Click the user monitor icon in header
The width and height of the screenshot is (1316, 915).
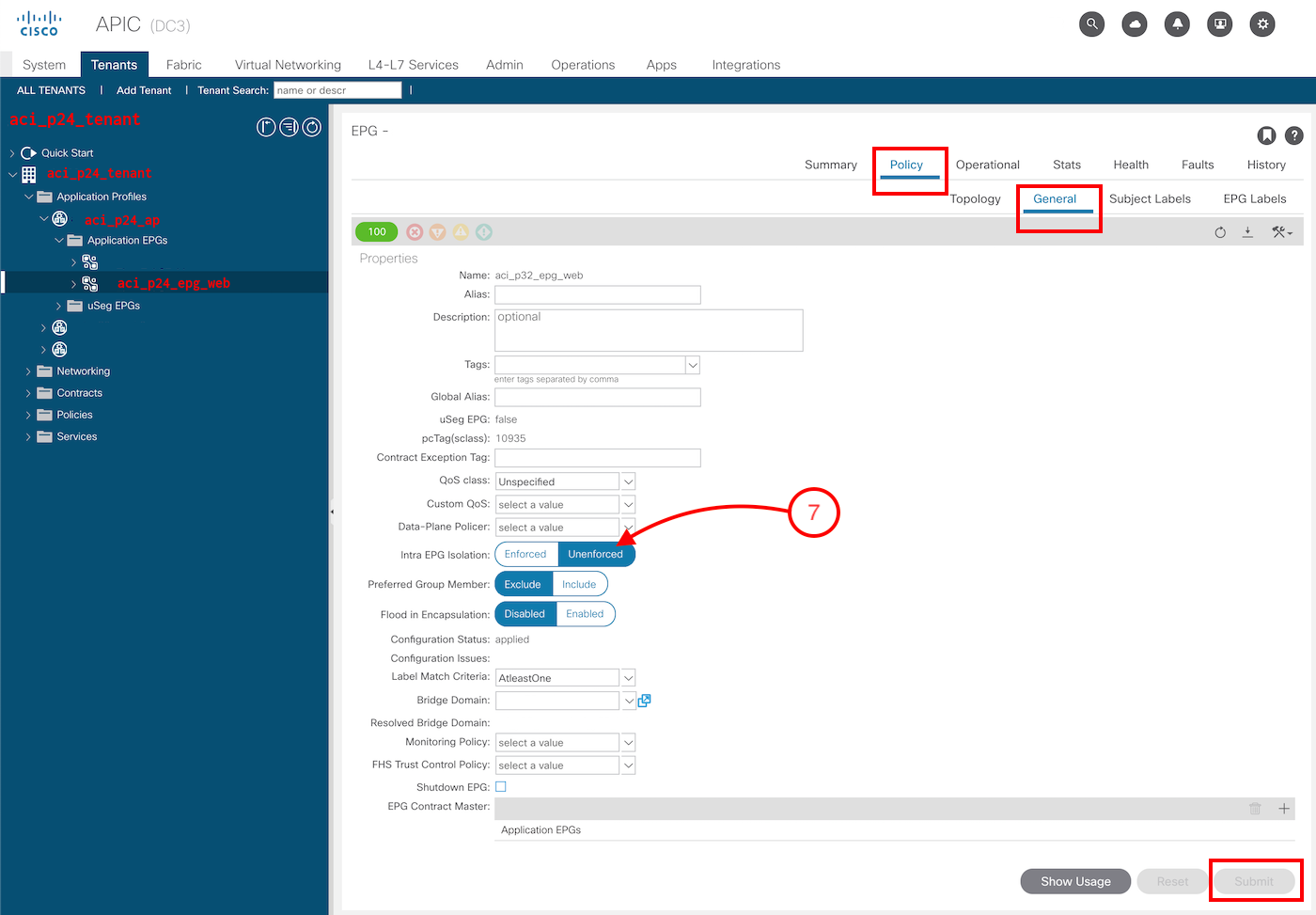click(1220, 24)
